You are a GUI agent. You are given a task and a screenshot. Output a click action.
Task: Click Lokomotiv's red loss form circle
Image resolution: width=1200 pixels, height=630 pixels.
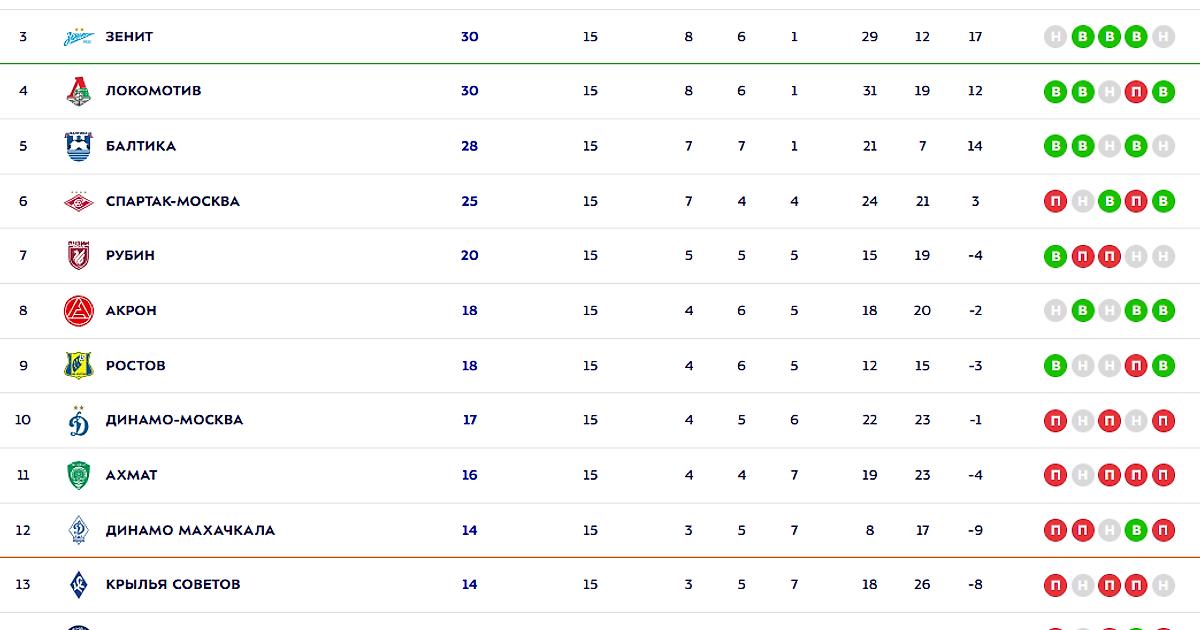(x=1136, y=92)
